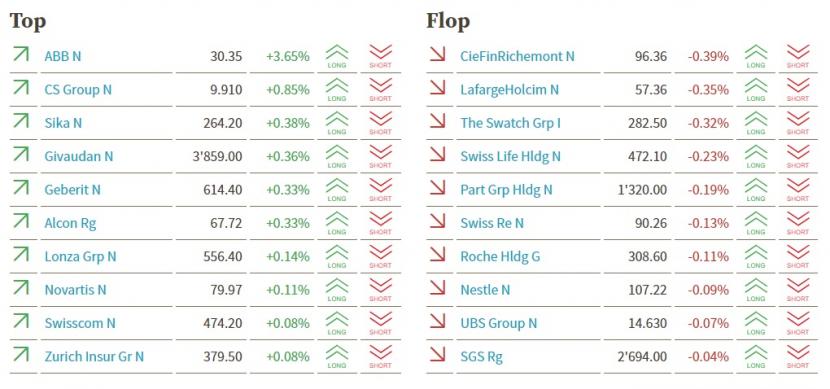Select the LONG icon in the Givaudan N row
This screenshot has width=830, height=389.
[337, 156]
